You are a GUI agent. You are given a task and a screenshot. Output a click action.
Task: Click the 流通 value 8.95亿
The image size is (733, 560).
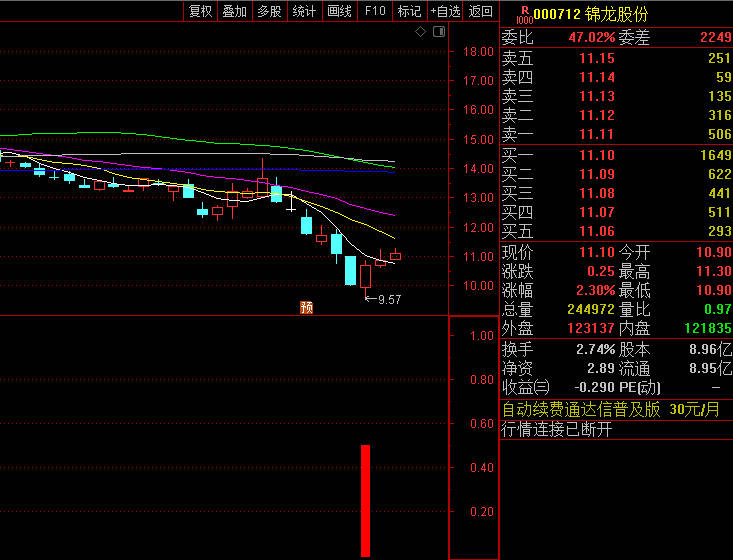pyautogui.click(x=711, y=368)
